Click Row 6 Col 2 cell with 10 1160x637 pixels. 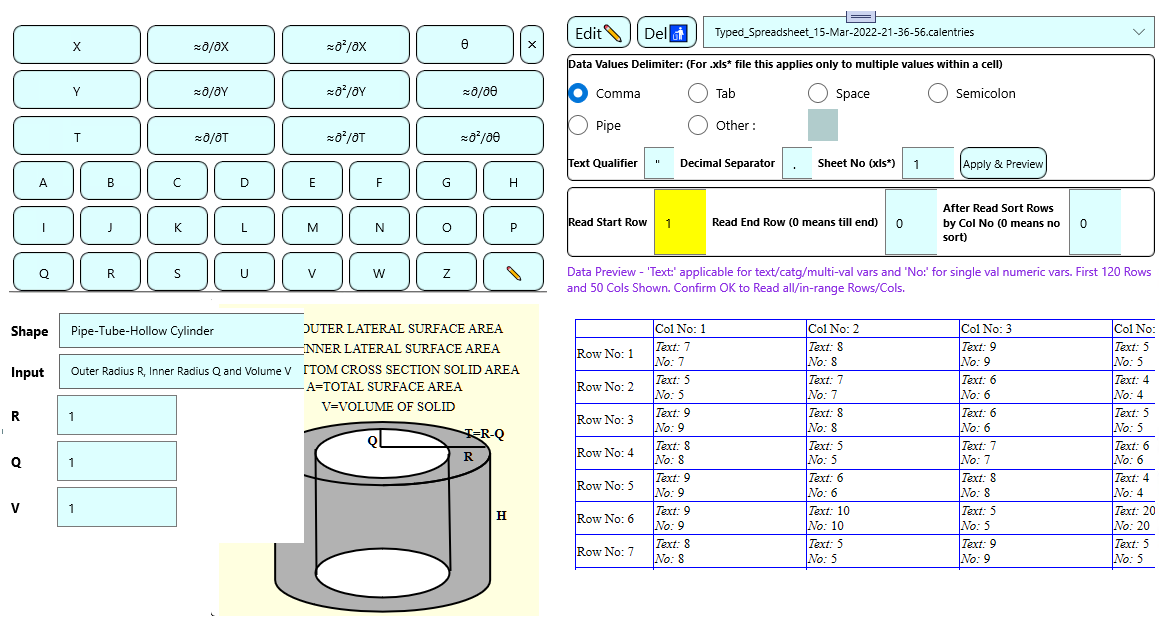(883, 518)
